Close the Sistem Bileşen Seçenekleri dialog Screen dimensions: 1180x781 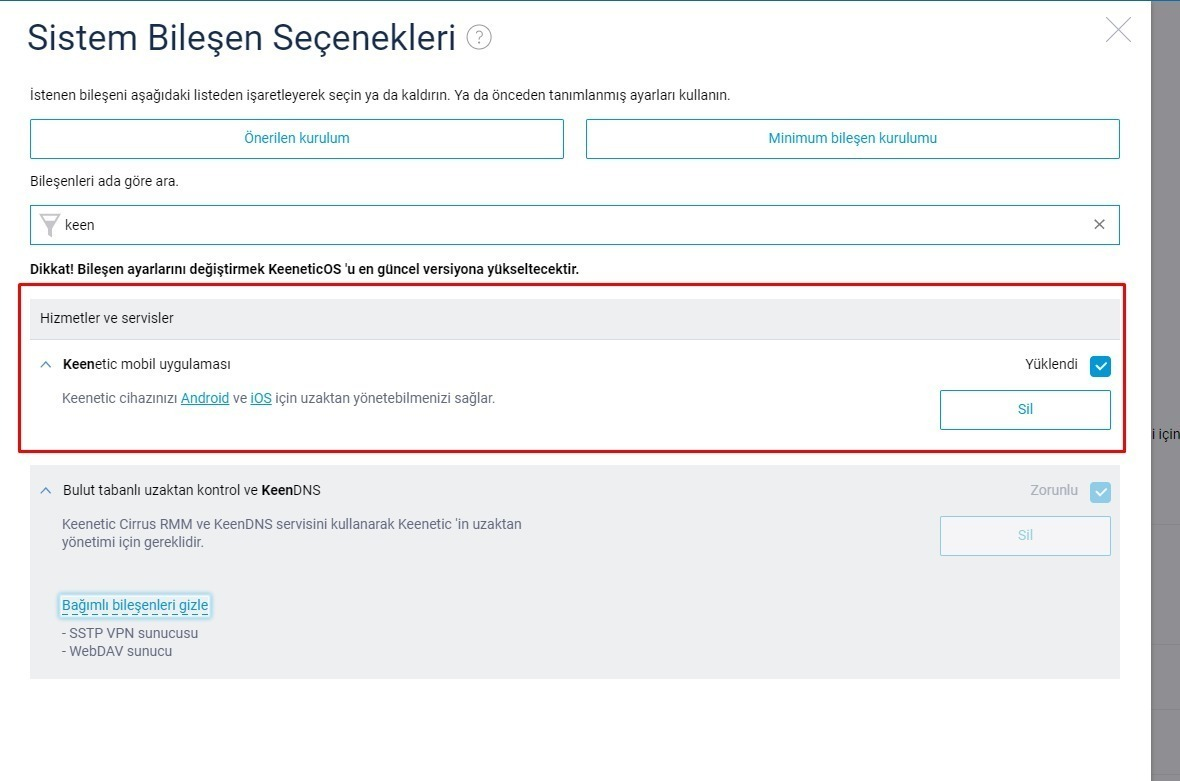pyautogui.click(x=1118, y=30)
